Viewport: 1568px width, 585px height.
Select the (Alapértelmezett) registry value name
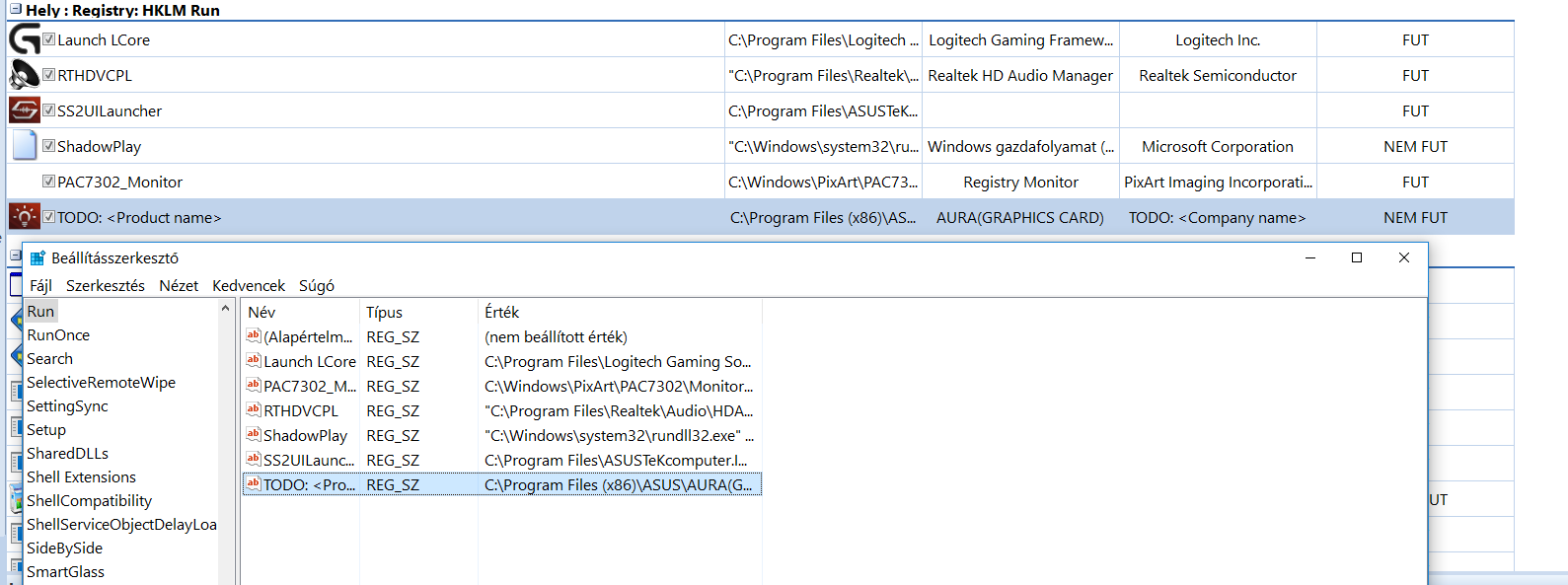308,337
